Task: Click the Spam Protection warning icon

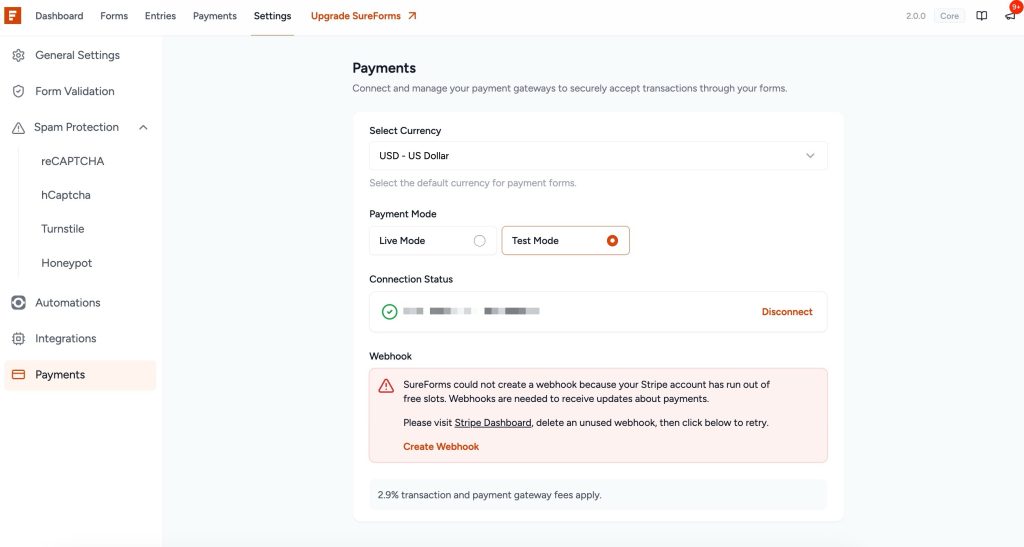Action: point(18,128)
